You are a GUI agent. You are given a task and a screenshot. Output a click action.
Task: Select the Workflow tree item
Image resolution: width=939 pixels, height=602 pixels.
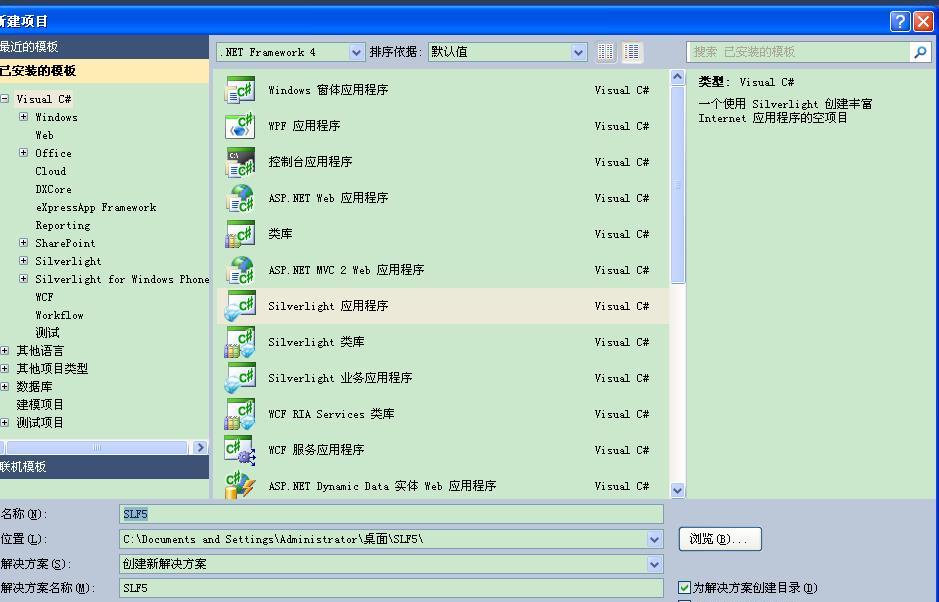59,315
